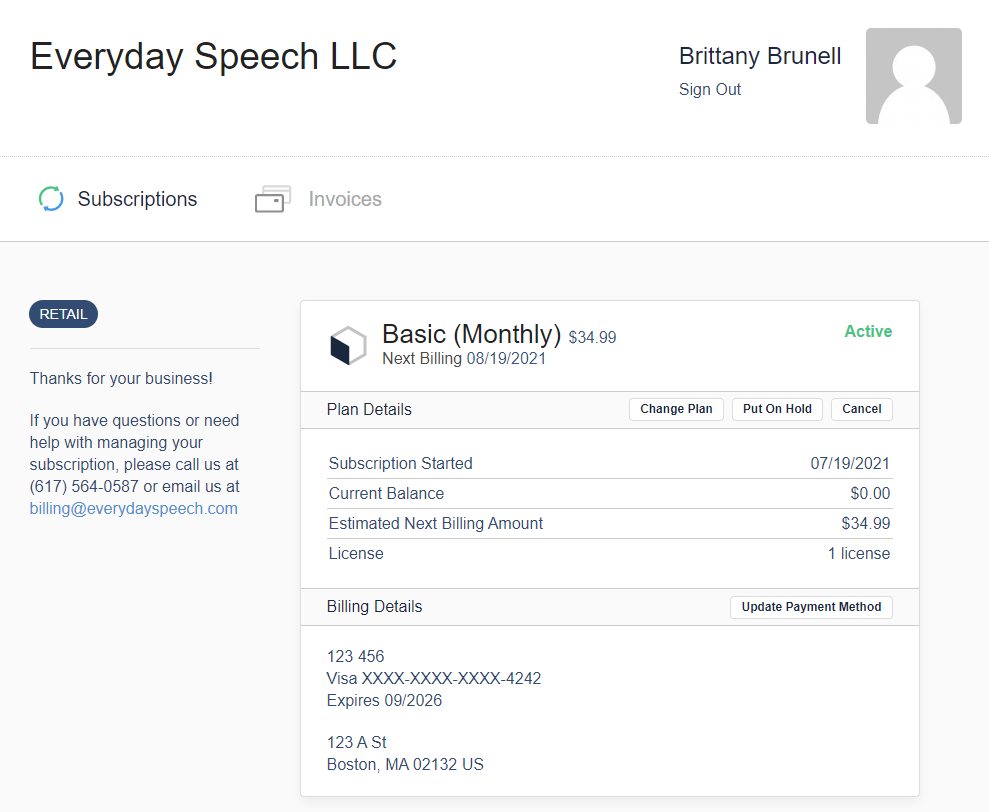The image size is (989, 812).
Task: Click the Brittany Brunell user name
Action: click(760, 56)
